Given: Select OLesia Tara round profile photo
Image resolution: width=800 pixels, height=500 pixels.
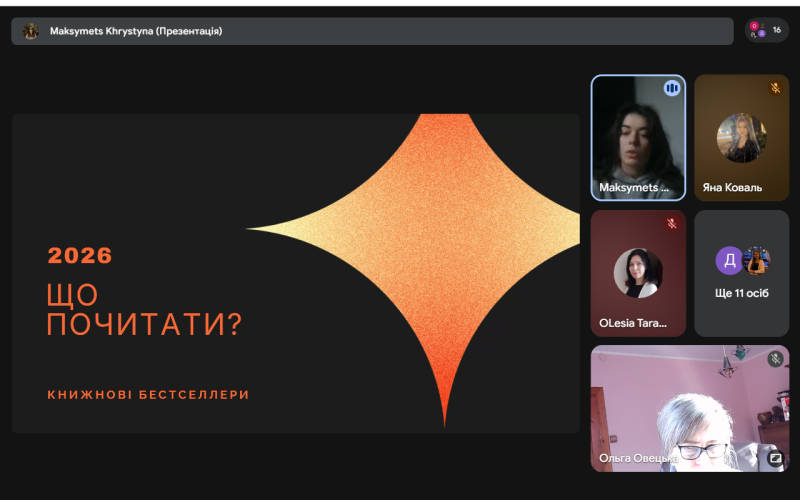Looking at the screenshot, I should click(x=638, y=273).
